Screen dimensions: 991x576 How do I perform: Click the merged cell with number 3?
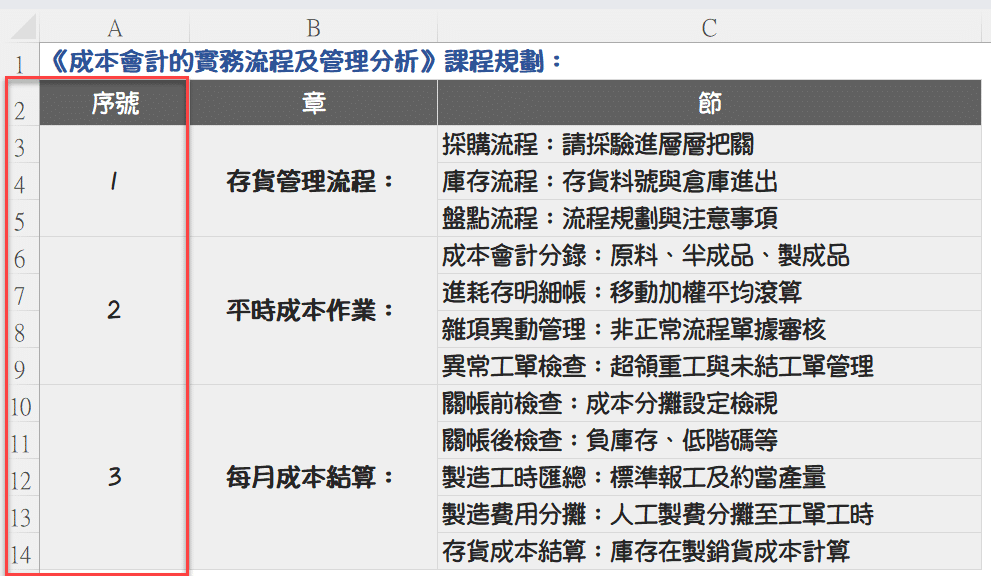tap(114, 477)
